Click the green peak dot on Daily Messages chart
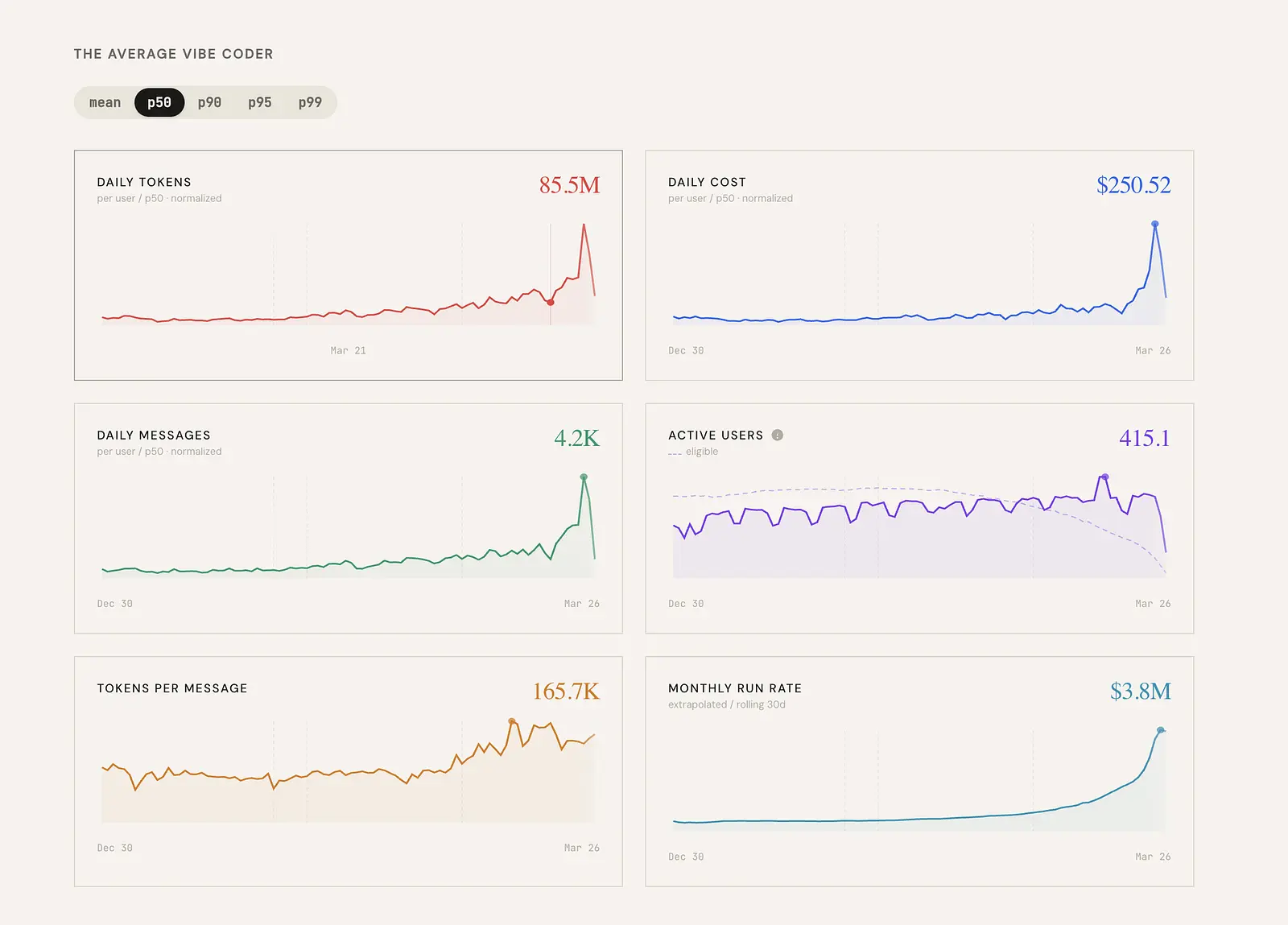The image size is (1288, 925). tap(584, 477)
